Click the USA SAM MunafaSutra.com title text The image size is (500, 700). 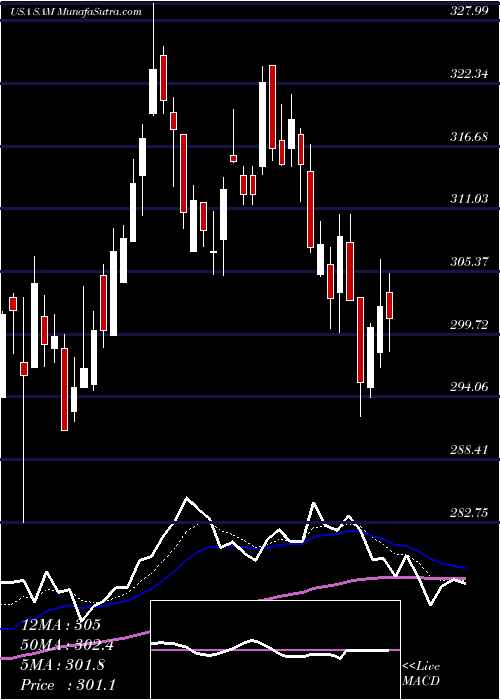[75, 12]
